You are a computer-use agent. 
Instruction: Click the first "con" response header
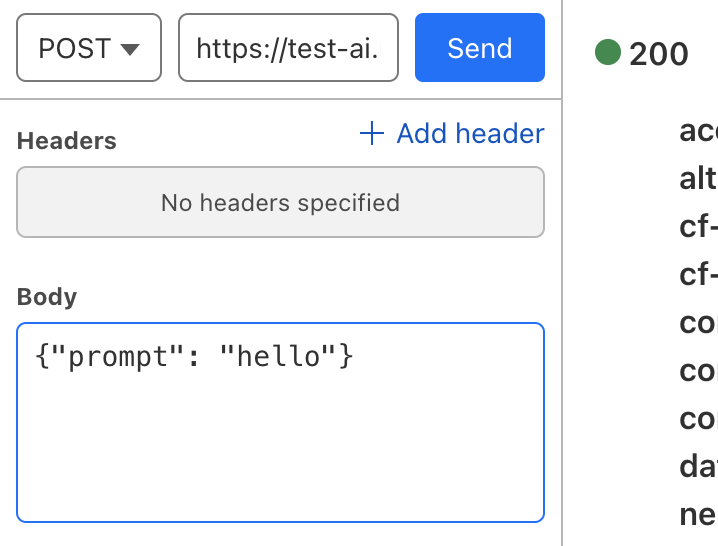(698, 323)
